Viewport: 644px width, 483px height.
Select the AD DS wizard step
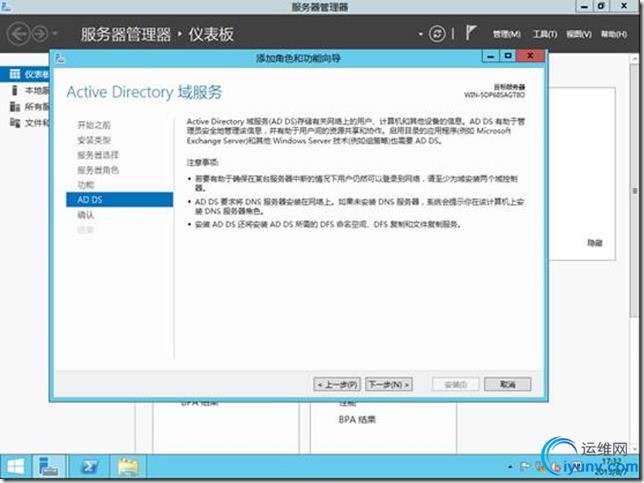pyautogui.click(x=120, y=200)
